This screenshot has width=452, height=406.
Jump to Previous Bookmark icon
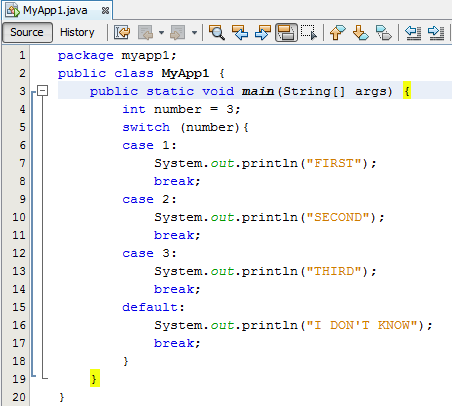click(x=338, y=33)
